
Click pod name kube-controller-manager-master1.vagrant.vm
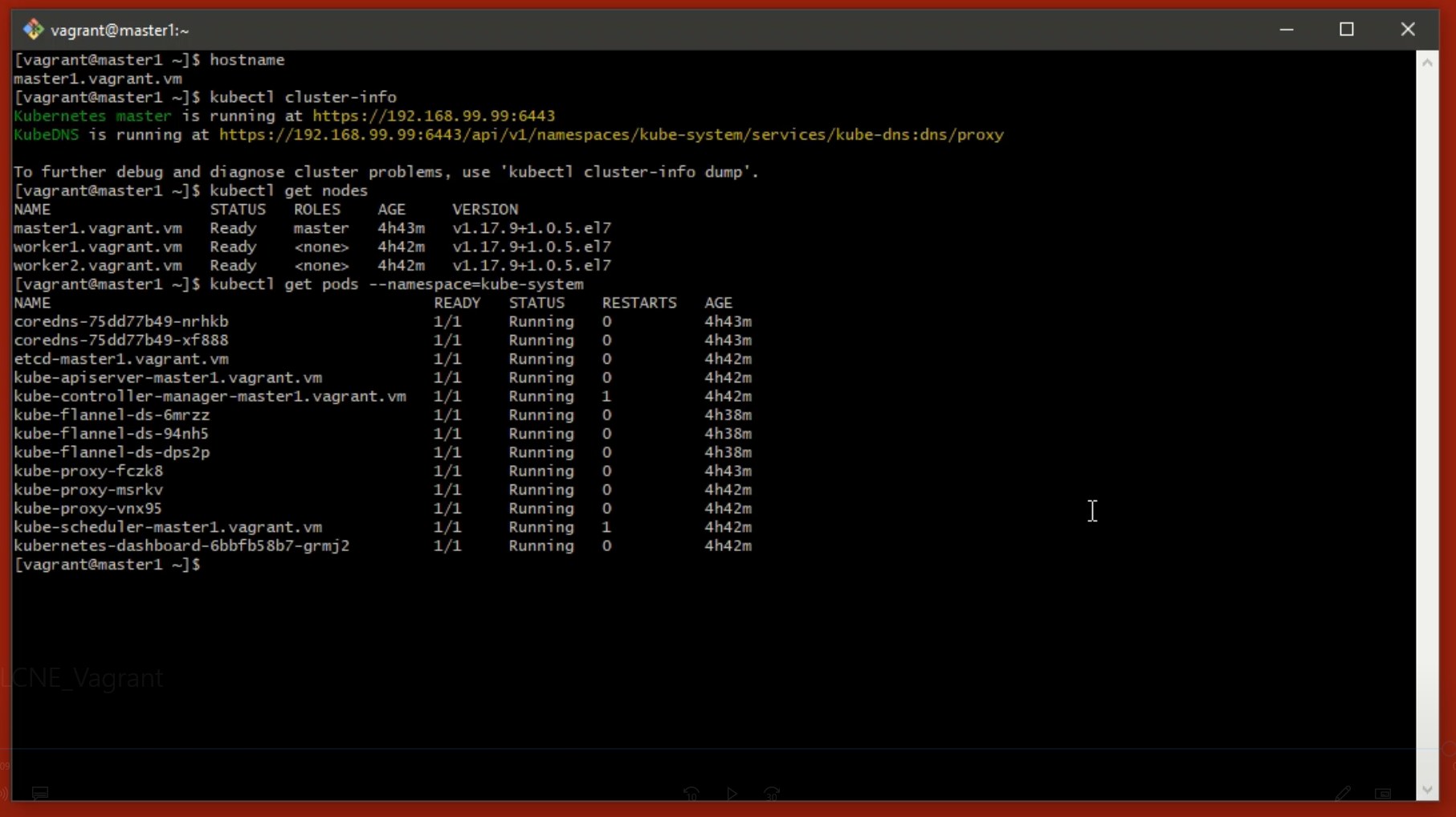[210, 397]
